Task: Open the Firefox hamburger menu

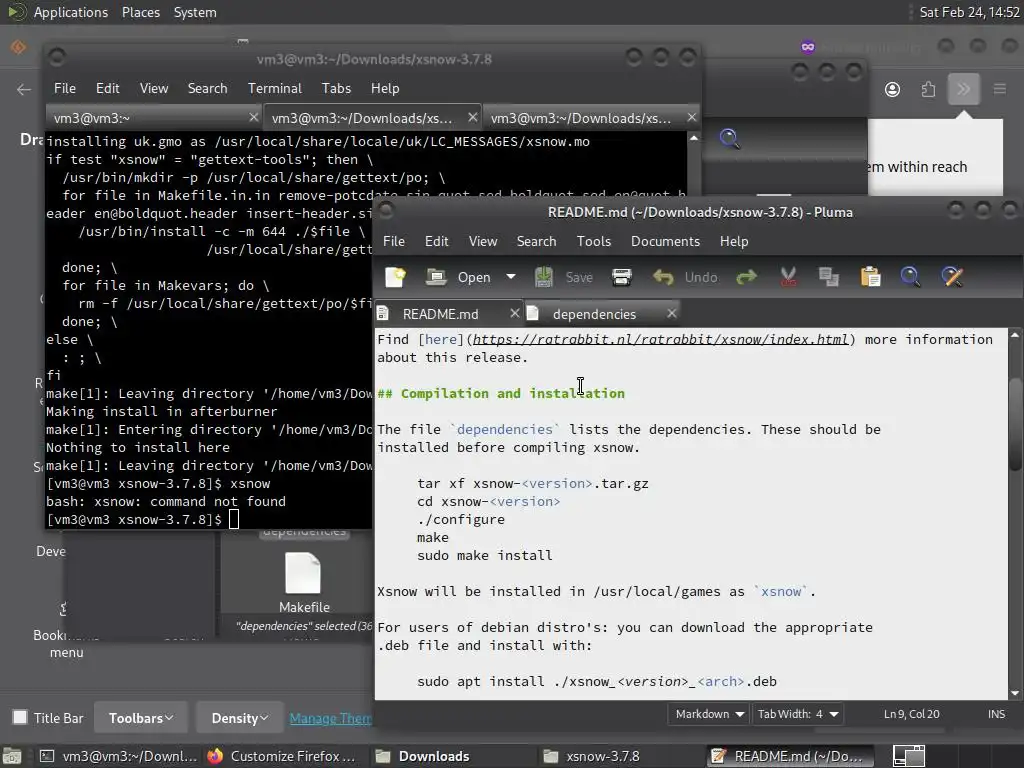Action: pyautogui.click(x=999, y=89)
